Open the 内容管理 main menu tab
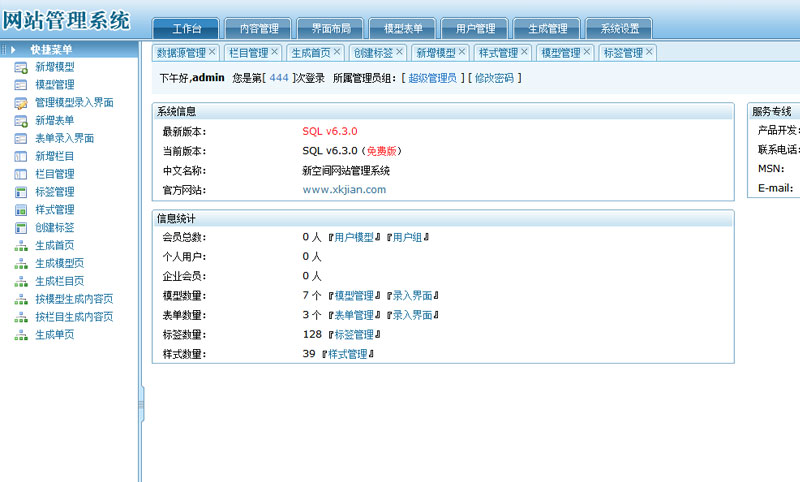This screenshot has width=800, height=482. click(x=258, y=29)
